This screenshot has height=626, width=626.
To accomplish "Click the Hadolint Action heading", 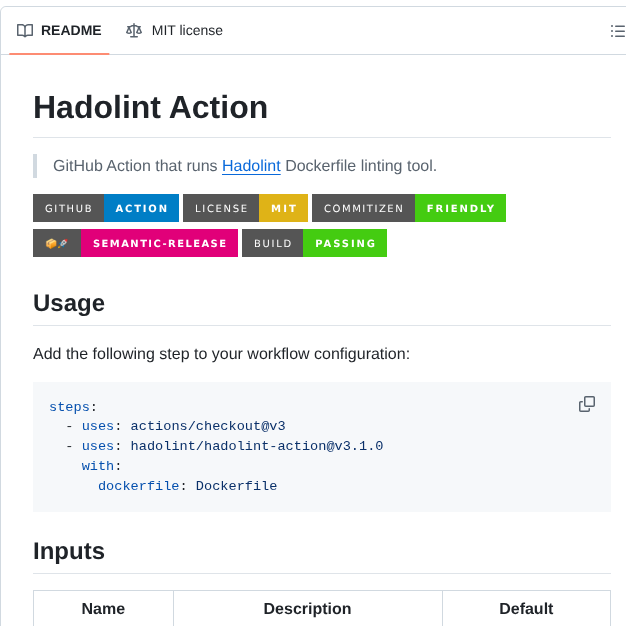I will coord(151,107).
